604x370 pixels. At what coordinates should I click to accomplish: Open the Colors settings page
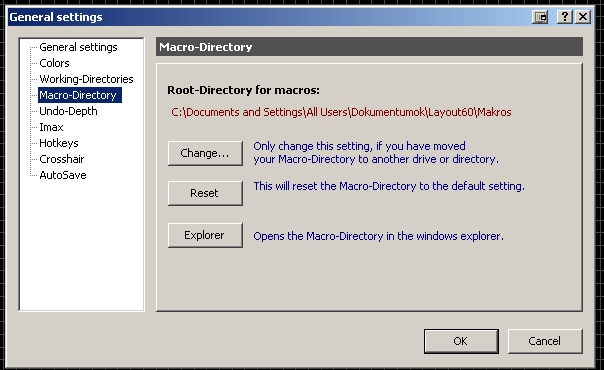(54, 63)
